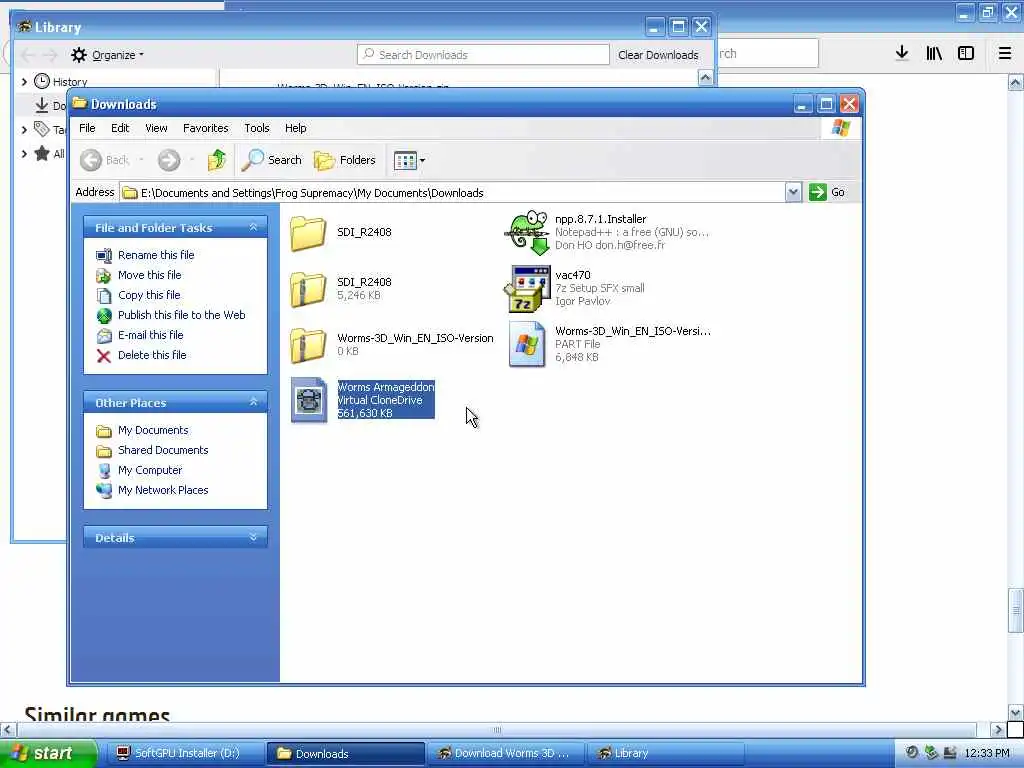The image size is (1024, 768).
Task: Click the leftmost system tray icon
Action: click(912, 752)
